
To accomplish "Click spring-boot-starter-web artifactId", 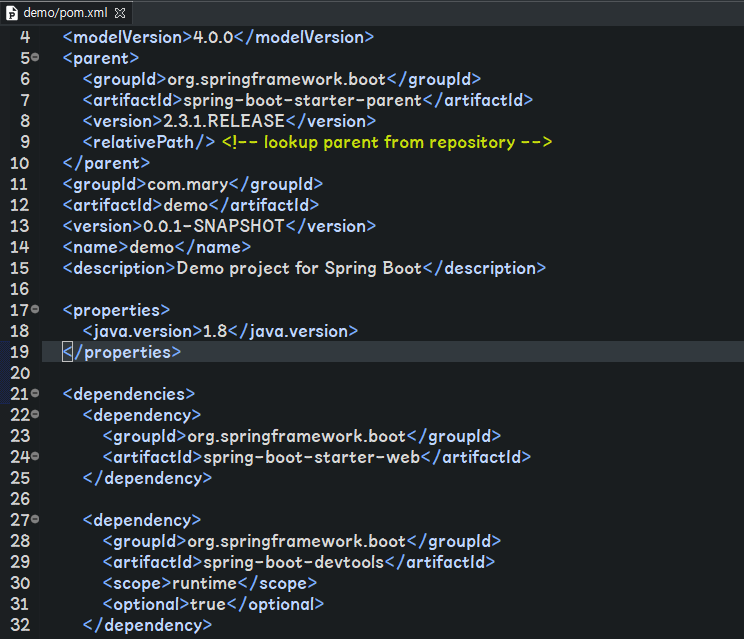I will point(311,457).
